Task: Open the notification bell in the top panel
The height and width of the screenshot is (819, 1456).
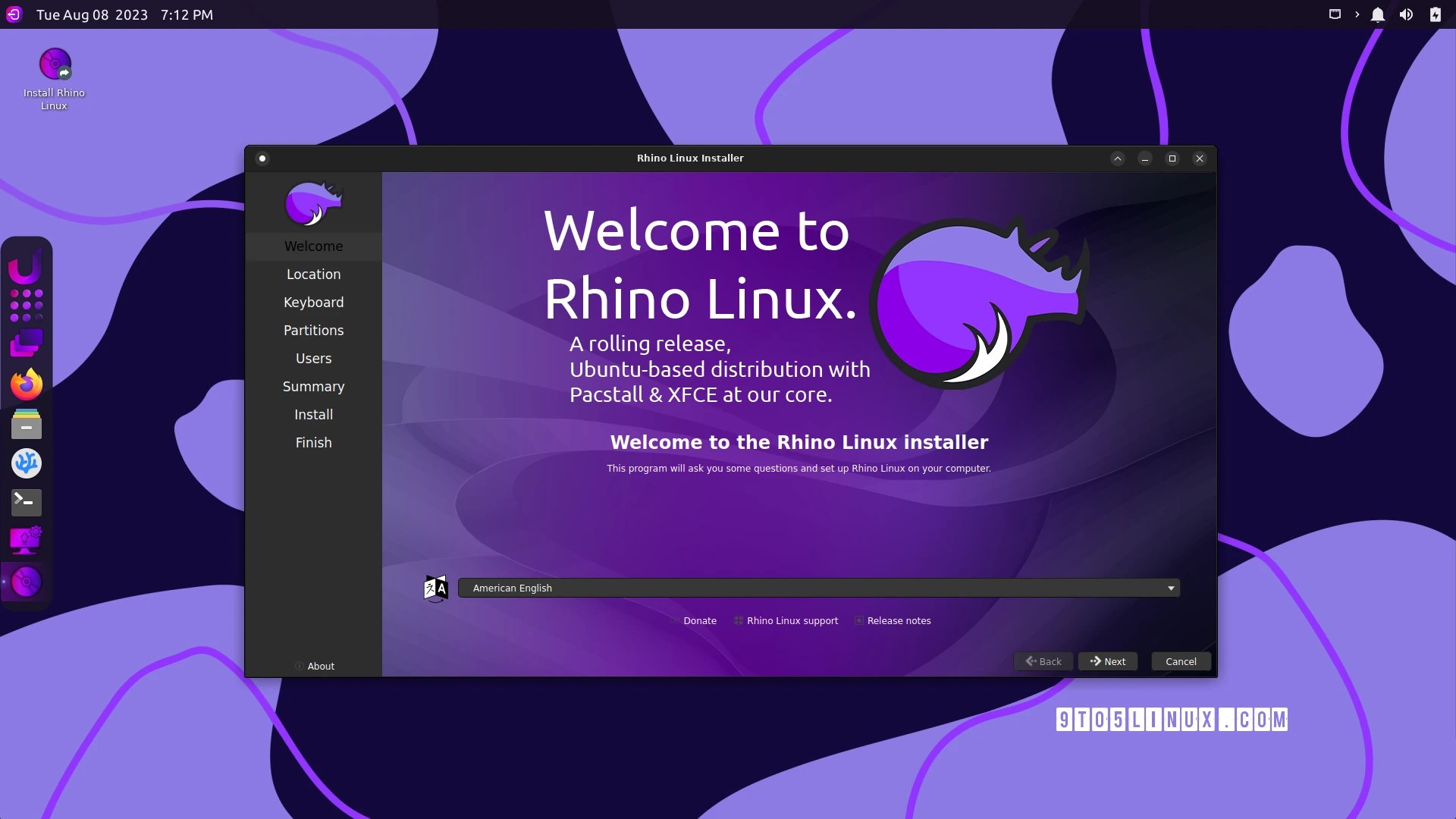Action: pyautogui.click(x=1378, y=14)
